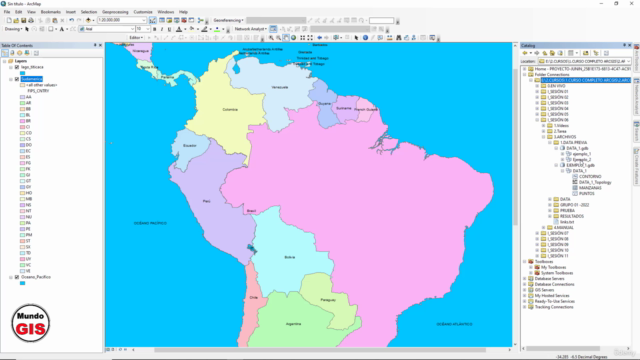Open the Customize menu

[x=143, y=12]
